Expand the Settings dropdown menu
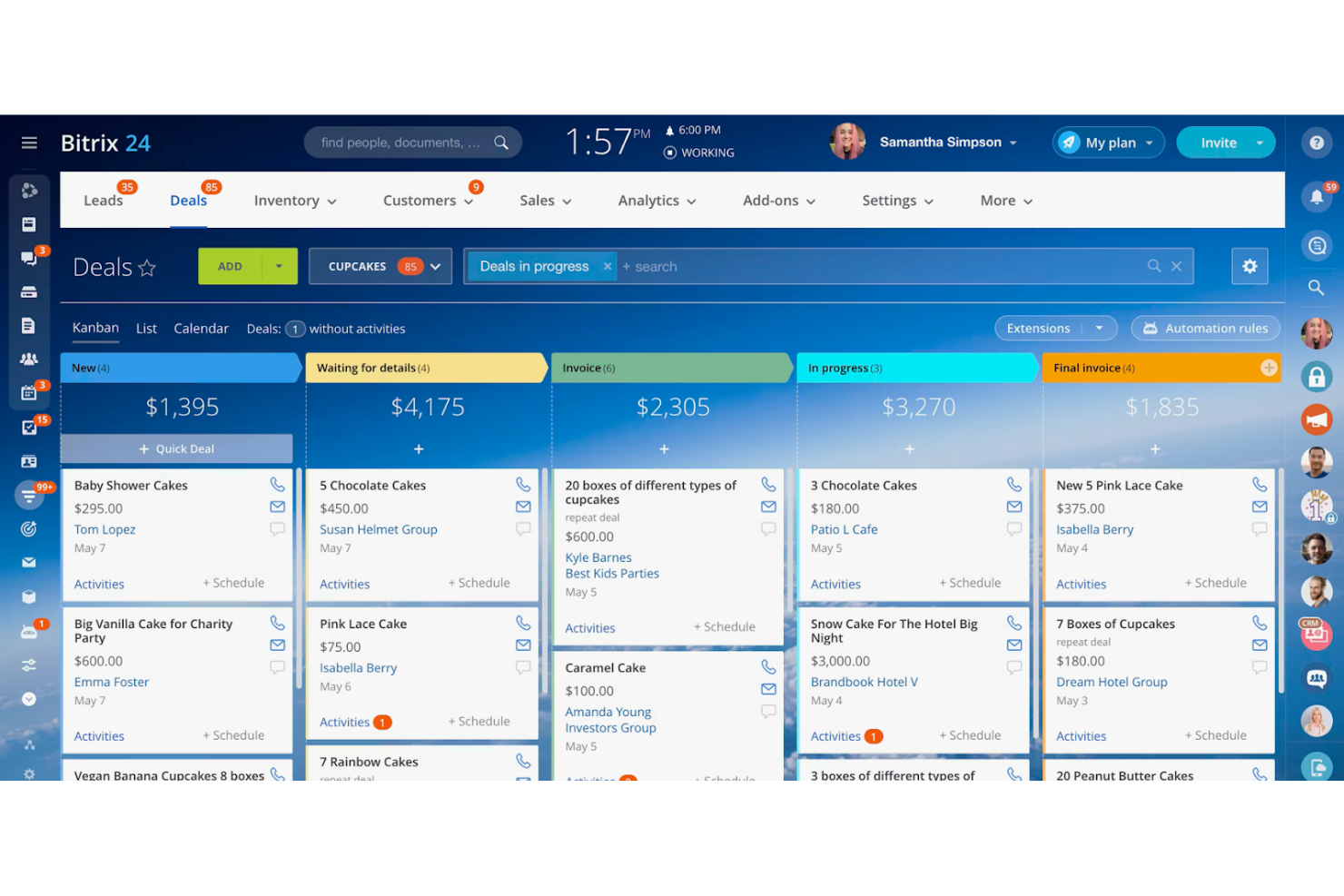This screenshot has height=896, width=1344. click(897, 201)
